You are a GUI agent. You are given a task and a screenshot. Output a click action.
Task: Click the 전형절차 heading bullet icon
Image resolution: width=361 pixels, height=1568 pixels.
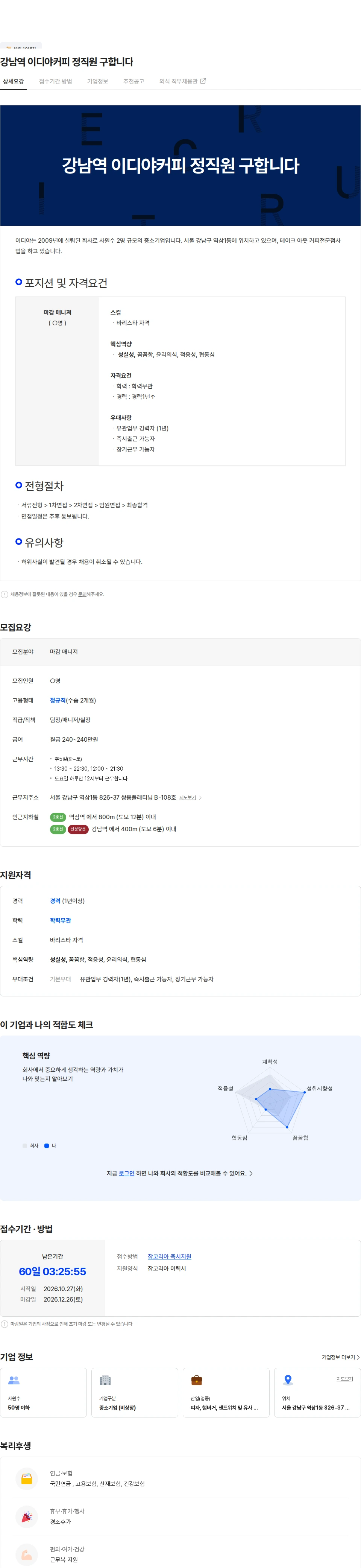[19, 485]
